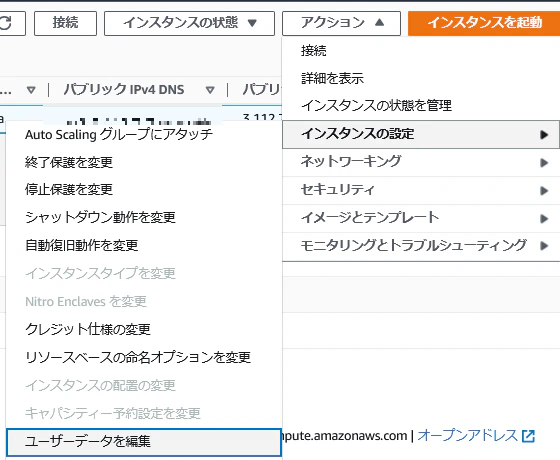560x460 pixels.
Task: Expand モニタリングとトラブルシューティング submenu
Action: 421,246
